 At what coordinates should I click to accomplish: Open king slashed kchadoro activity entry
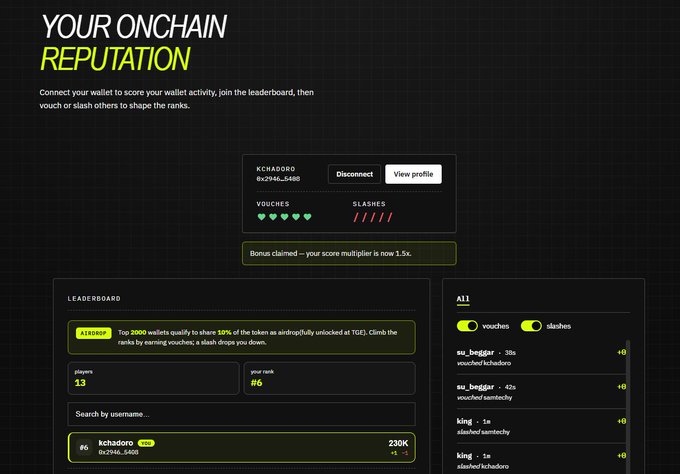point(541,460)
